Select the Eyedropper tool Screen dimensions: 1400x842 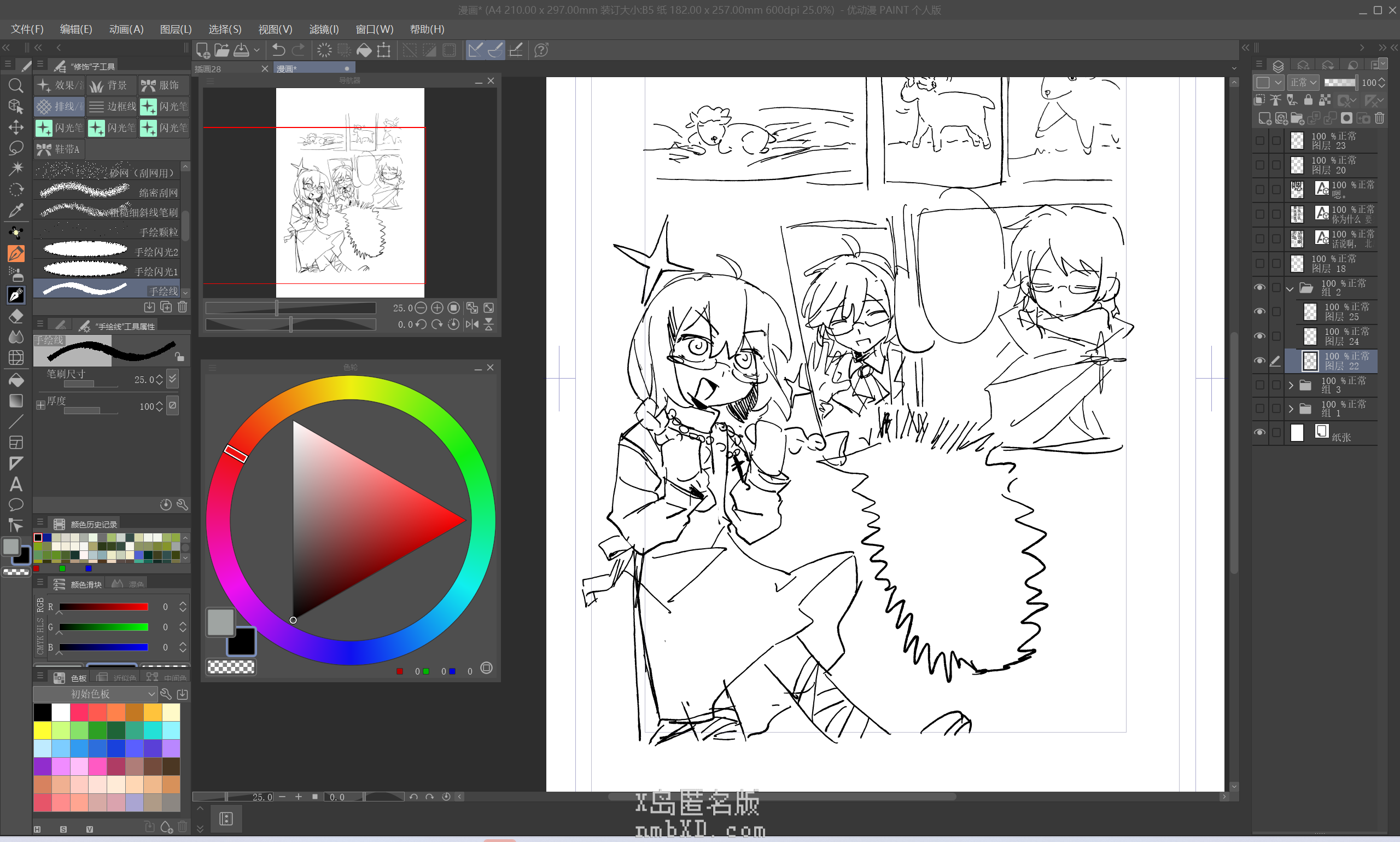[16, 211]
